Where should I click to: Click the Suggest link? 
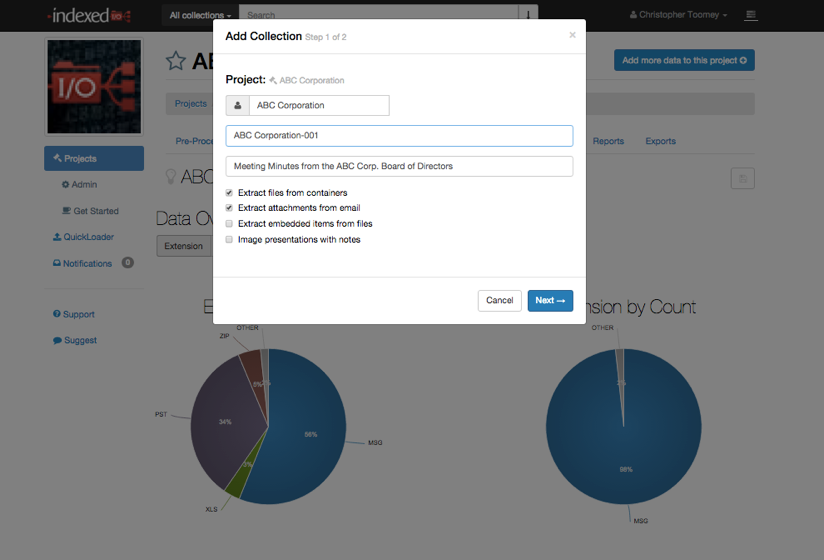click(x=75, y=340)
